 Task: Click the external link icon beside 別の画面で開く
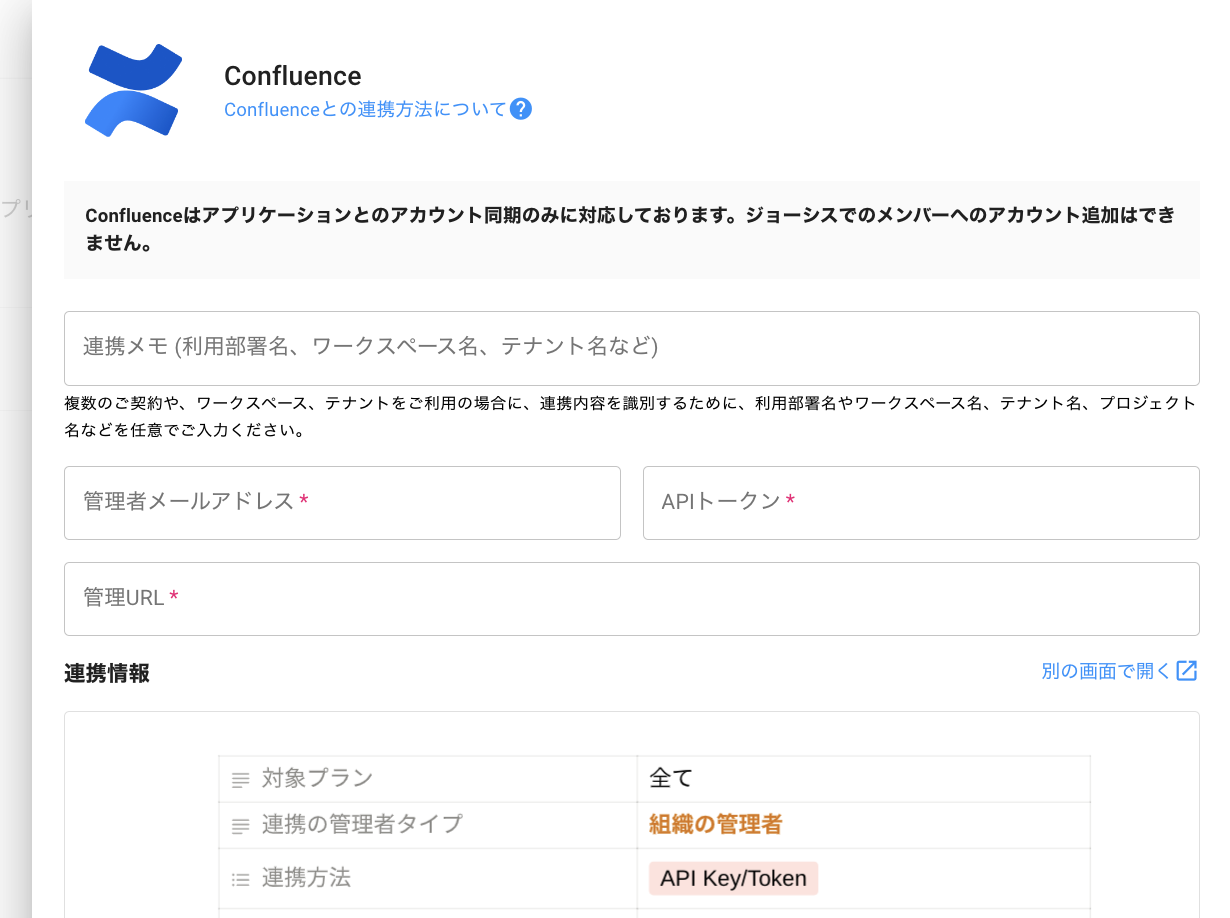point(1187,671)
